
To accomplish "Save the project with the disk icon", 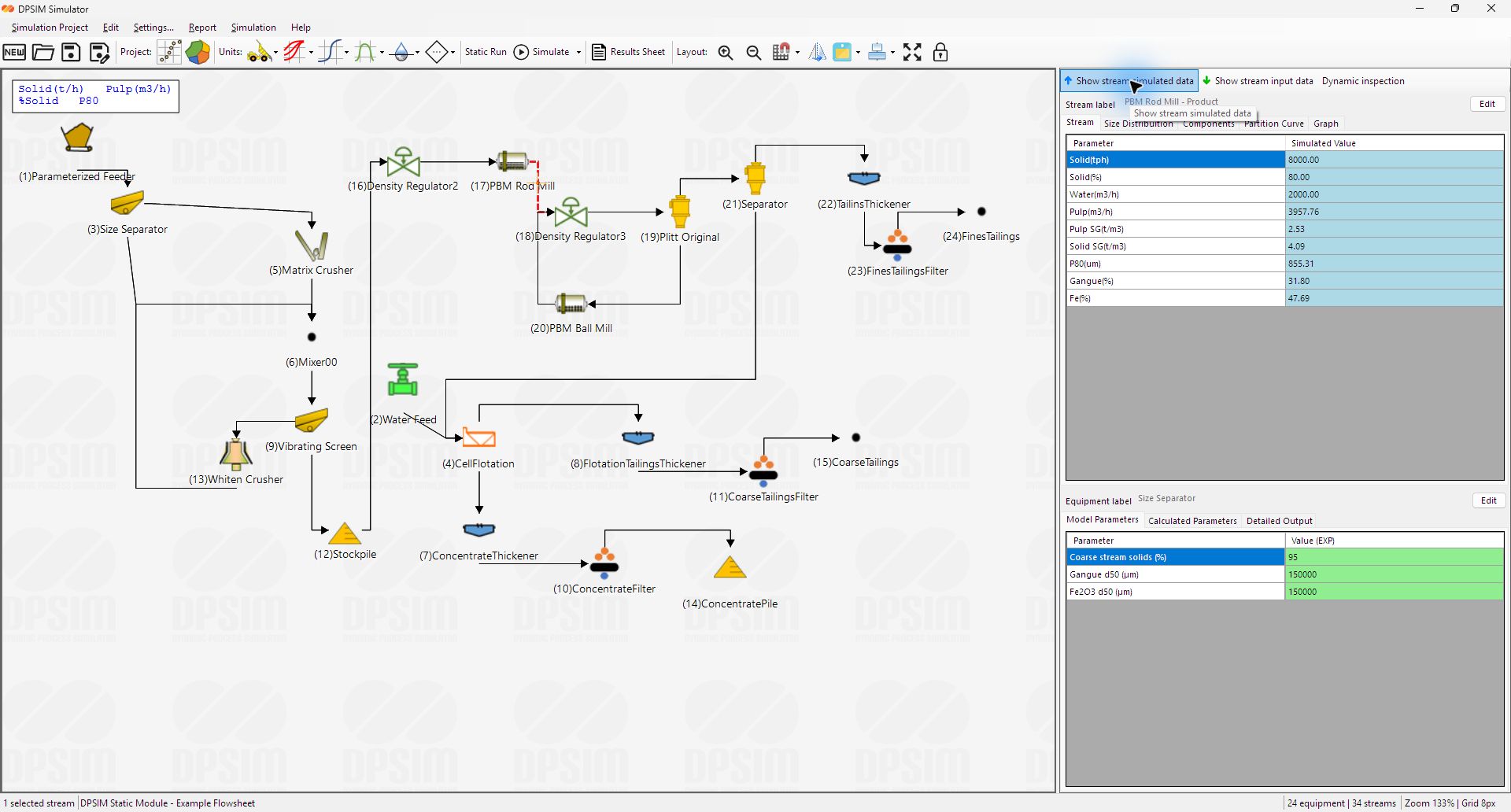I will [72, 53].
